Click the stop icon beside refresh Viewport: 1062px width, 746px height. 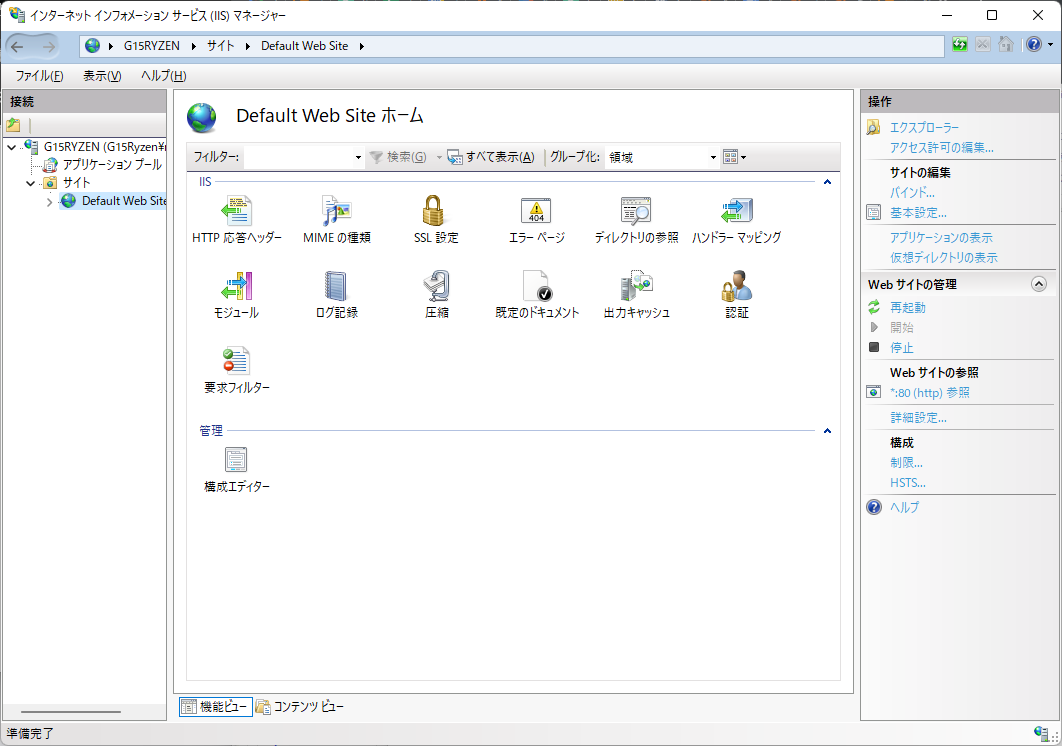(983, 45)
